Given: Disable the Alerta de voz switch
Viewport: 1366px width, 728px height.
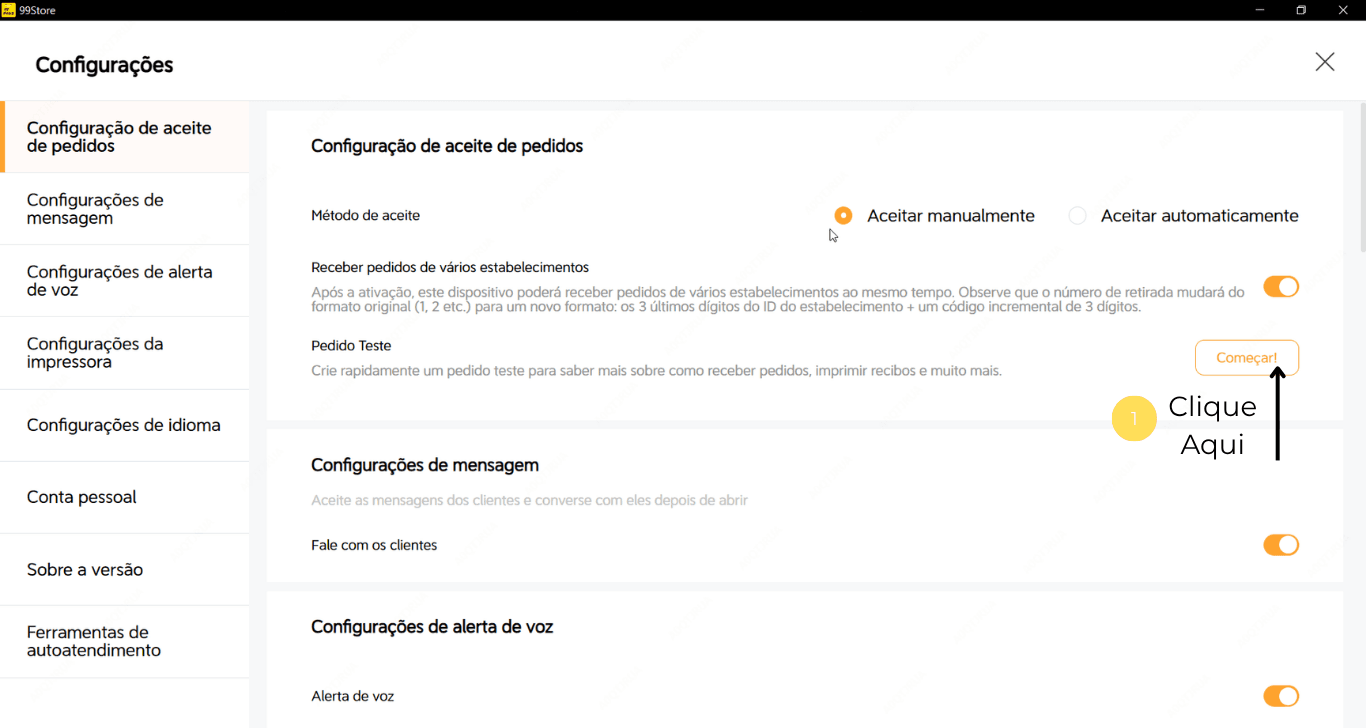Looking at the screenshot, I should (1280, 696).
